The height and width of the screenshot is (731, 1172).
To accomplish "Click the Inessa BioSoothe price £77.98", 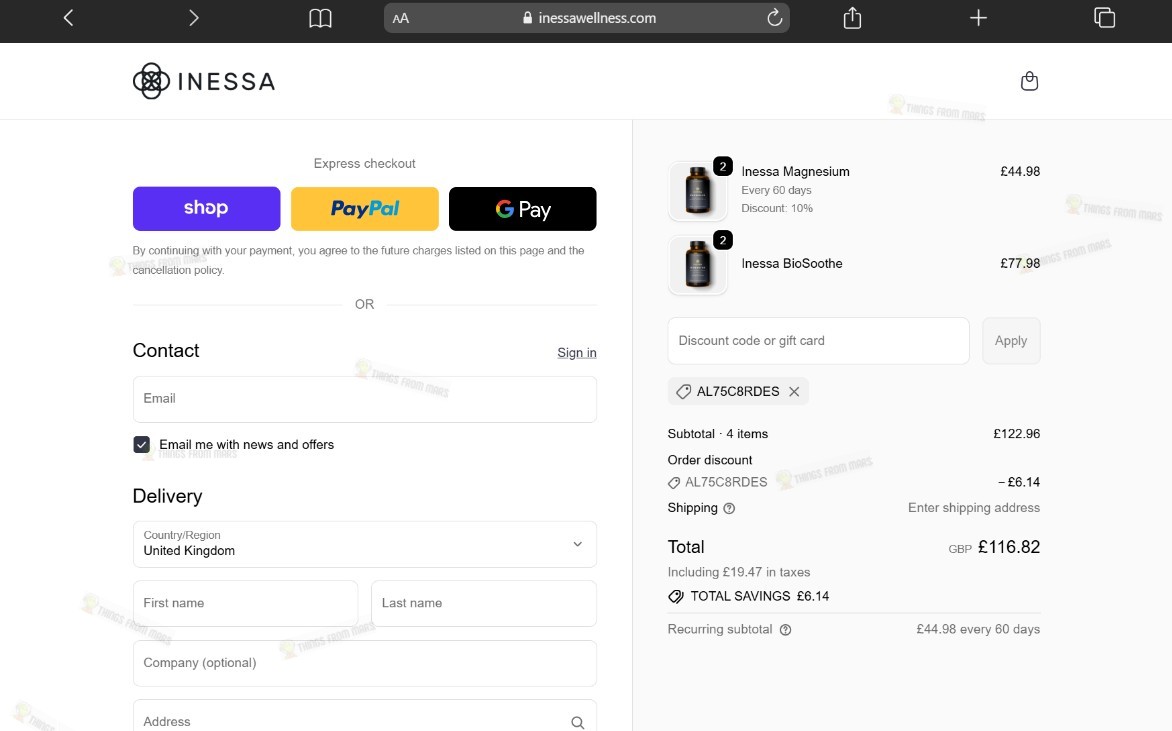I will (1020, 263).
